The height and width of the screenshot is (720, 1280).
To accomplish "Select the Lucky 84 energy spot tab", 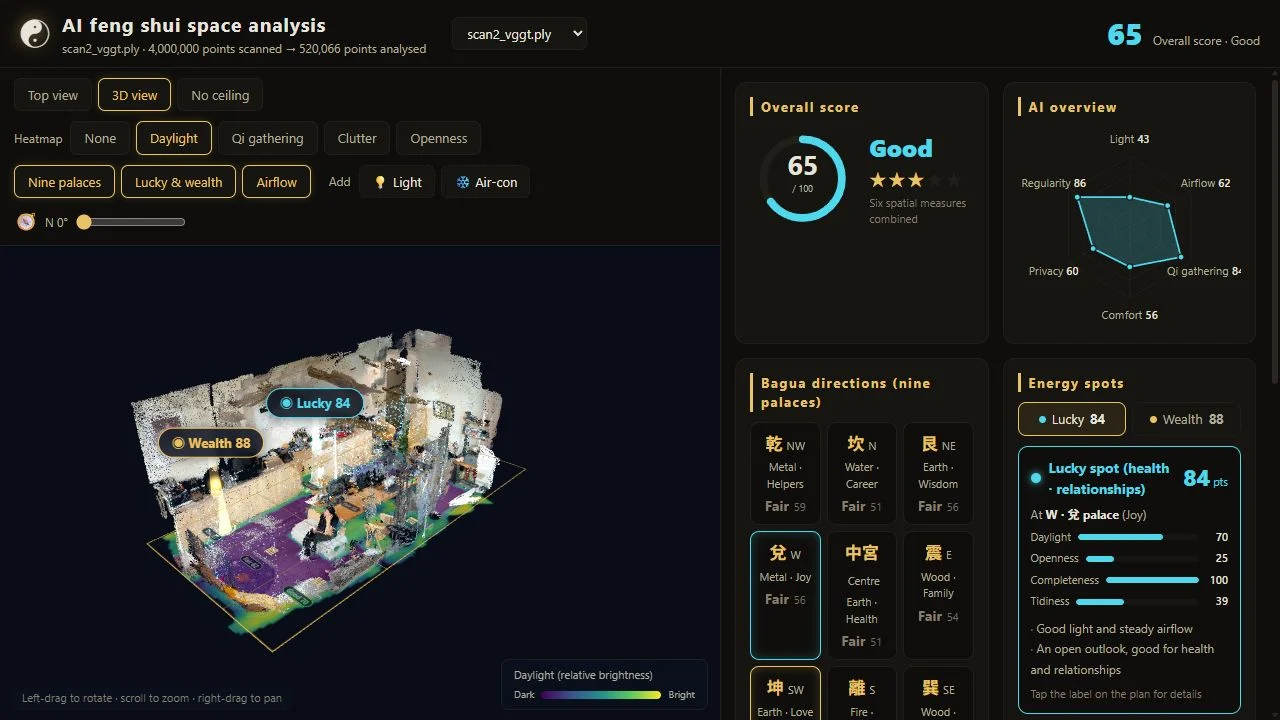I will click(1072, 419).
